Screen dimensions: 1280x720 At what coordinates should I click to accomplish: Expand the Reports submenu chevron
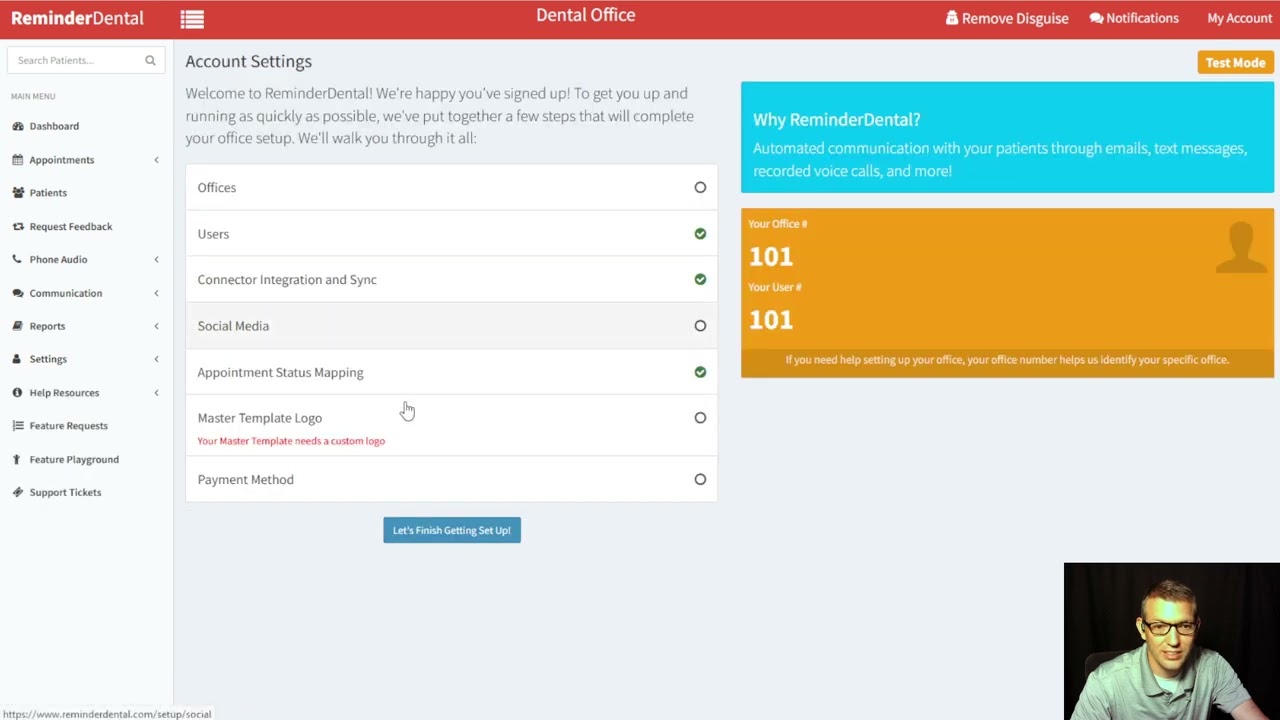(156, 326)
